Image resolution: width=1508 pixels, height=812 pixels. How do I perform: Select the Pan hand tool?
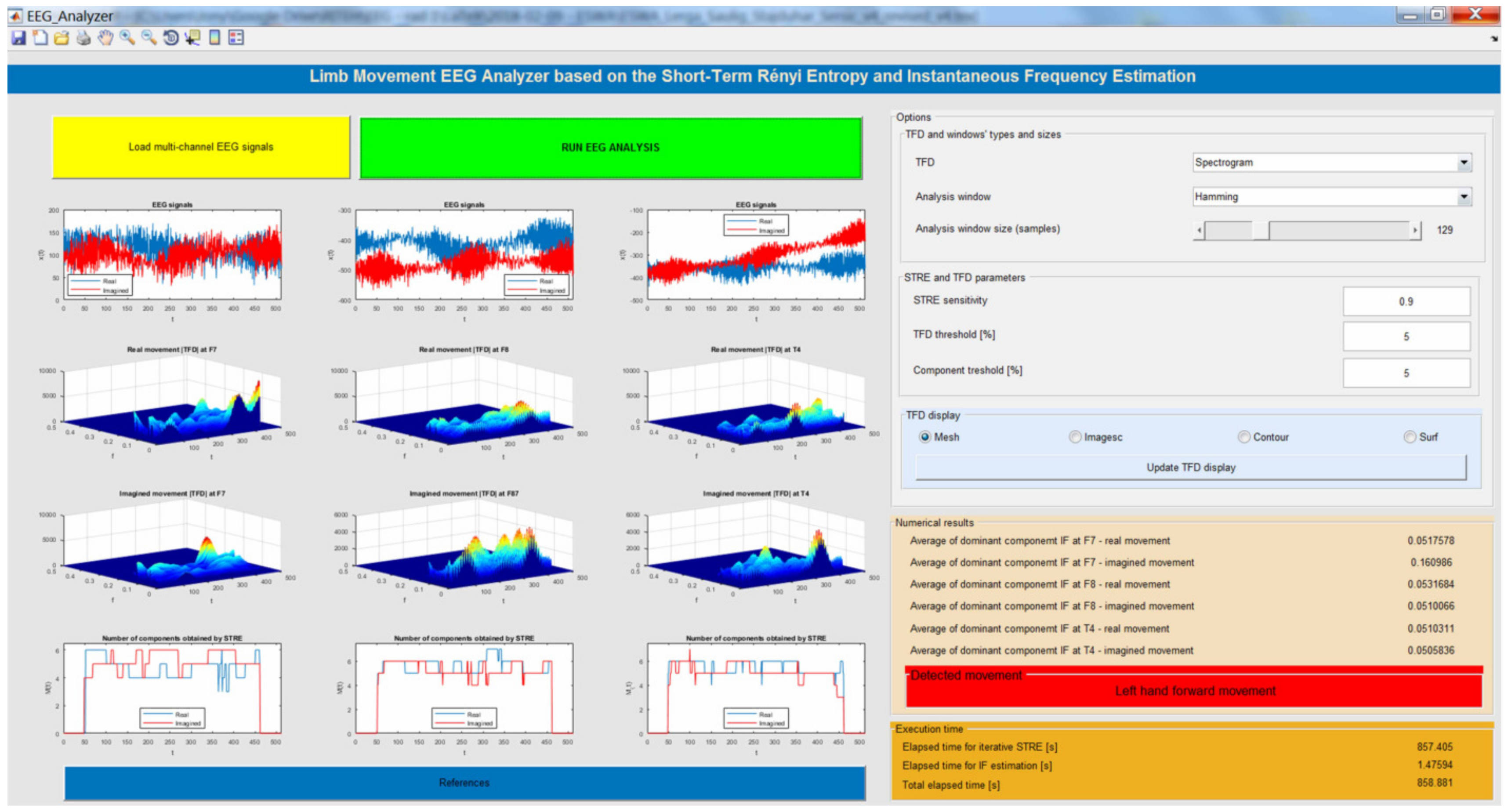coord(105,38)
